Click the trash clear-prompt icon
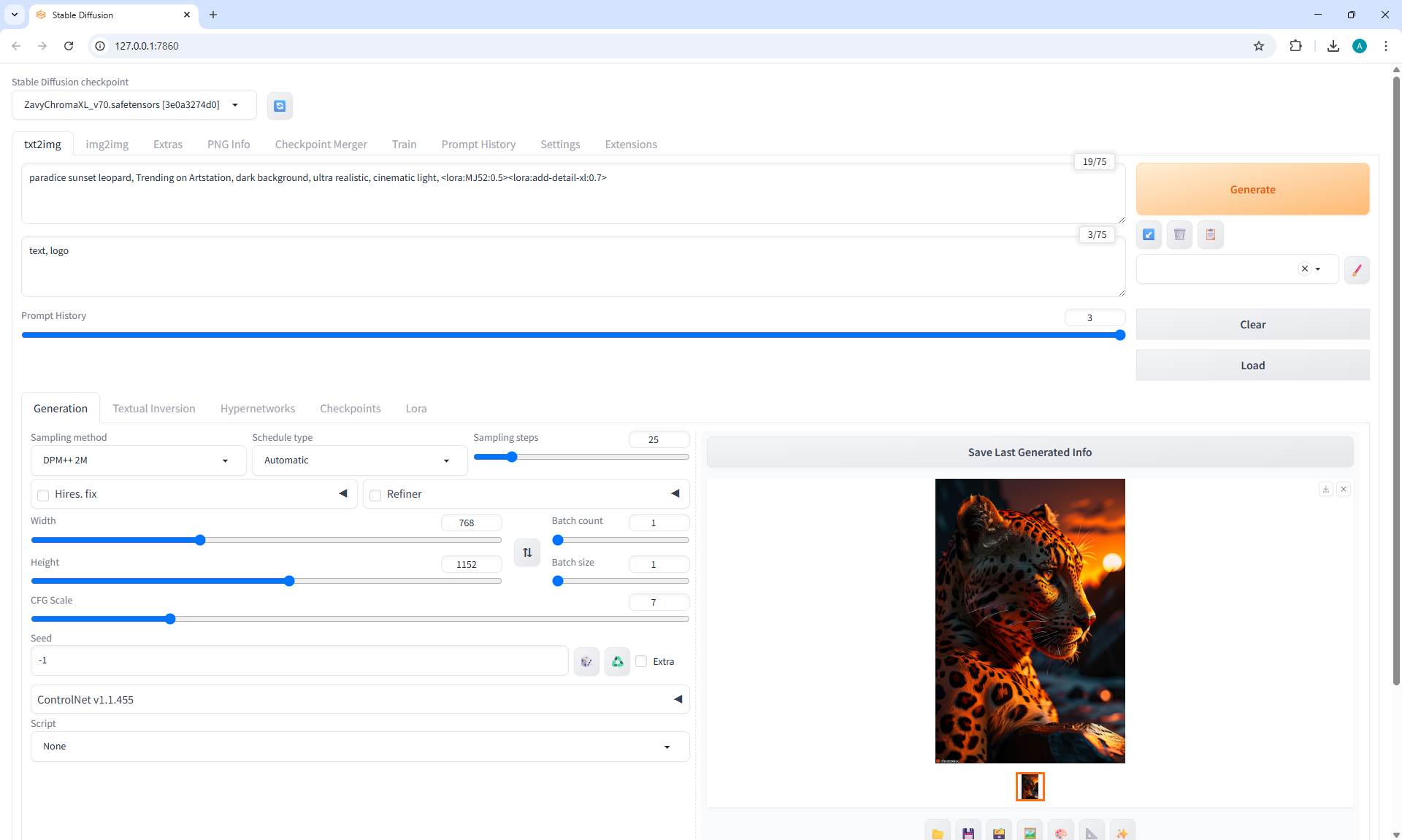This screenshot has width=1402, height=840. (1179, 235)
